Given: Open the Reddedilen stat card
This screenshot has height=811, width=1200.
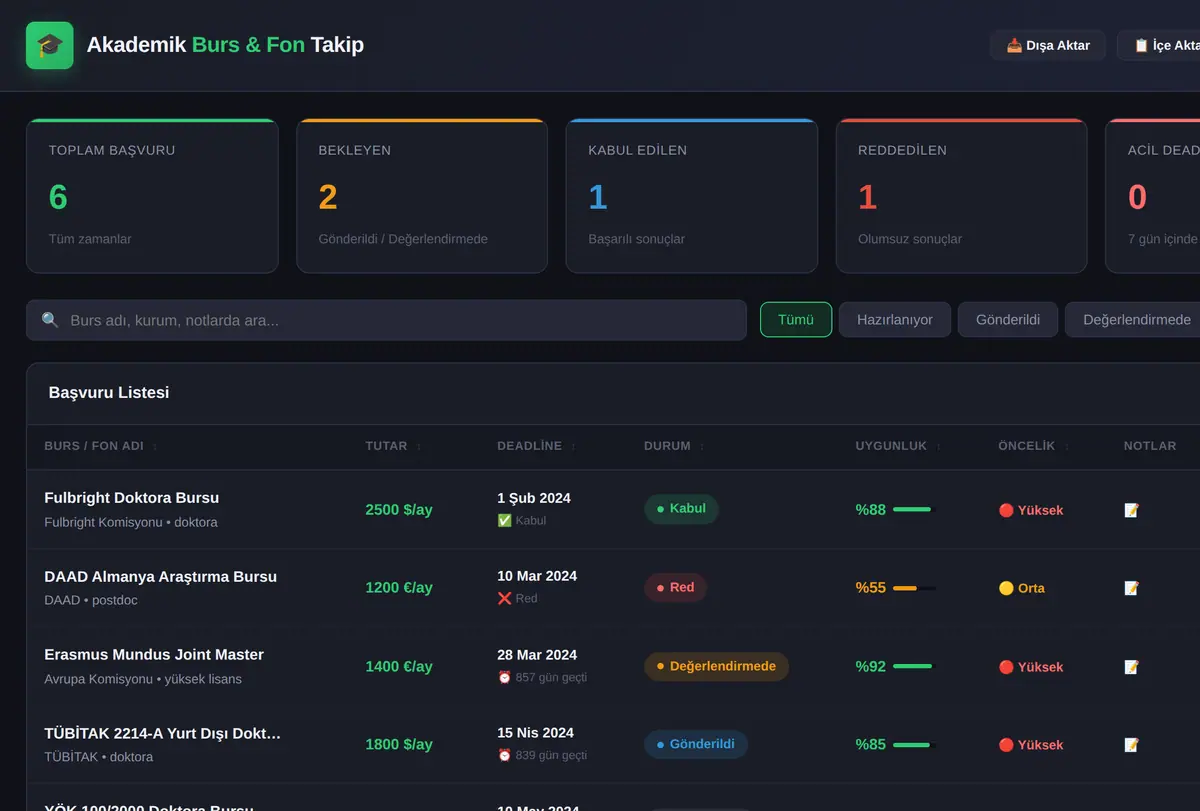Looking at the screenshot, I should tap(962, 196).
